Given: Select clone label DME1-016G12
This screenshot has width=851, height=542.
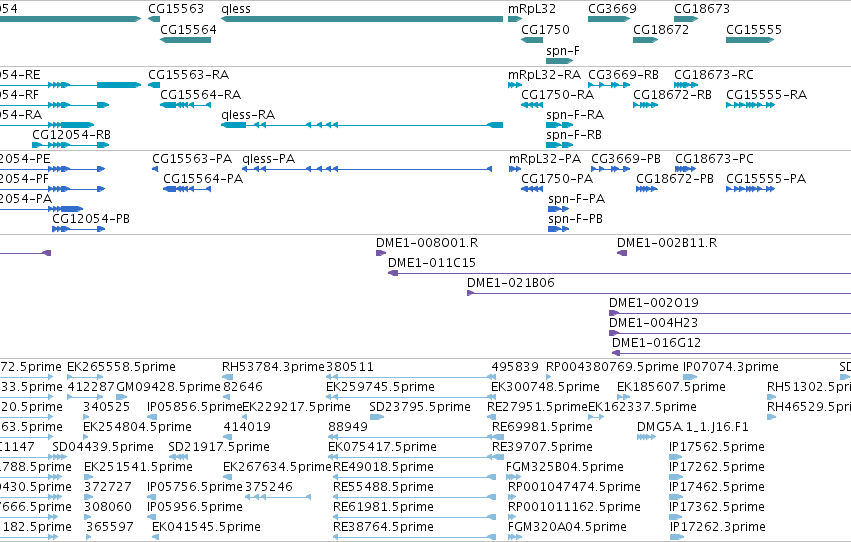Looking at the screenshot, I should tap(656, 343).
